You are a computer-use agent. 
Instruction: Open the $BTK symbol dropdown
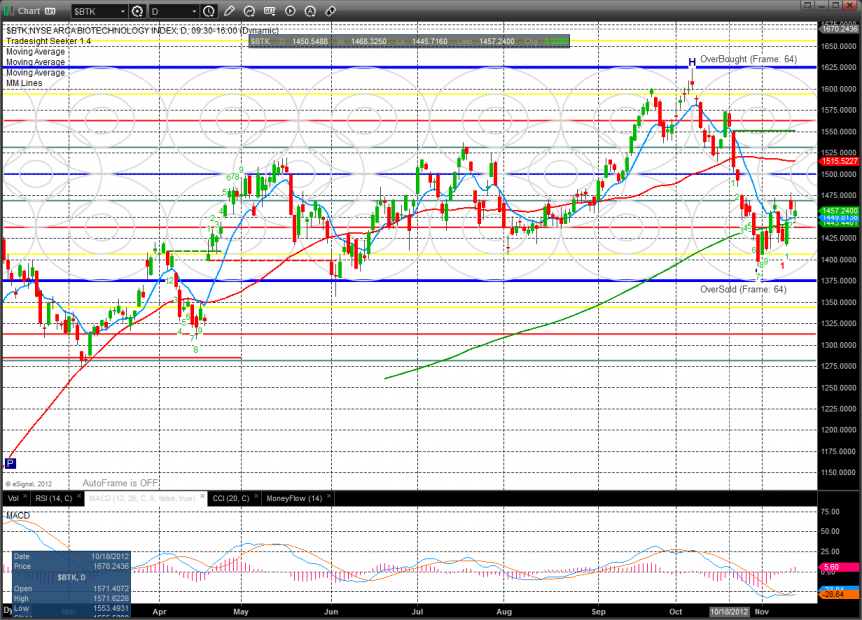point(121,11)
